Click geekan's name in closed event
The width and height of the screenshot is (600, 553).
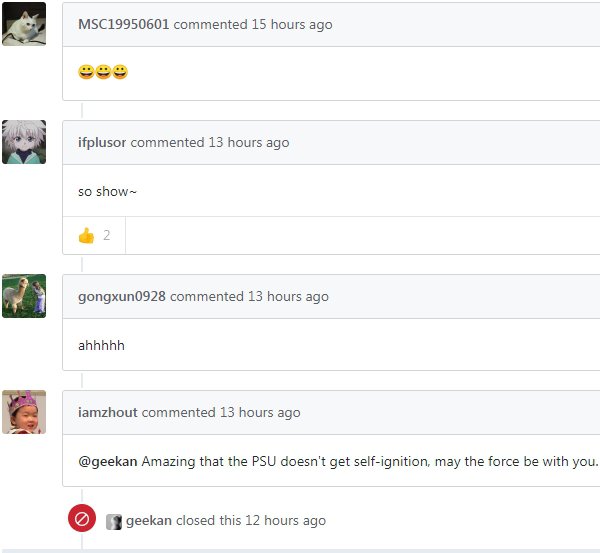coord(149,520)
